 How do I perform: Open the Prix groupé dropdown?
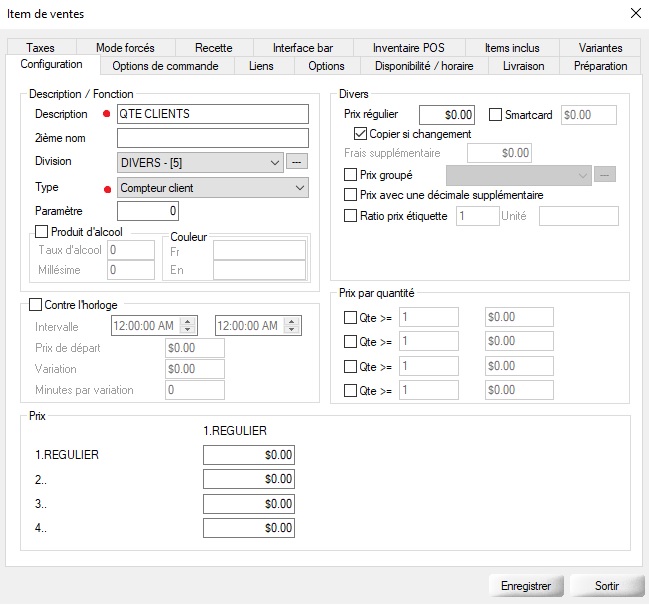pos(519,175)
